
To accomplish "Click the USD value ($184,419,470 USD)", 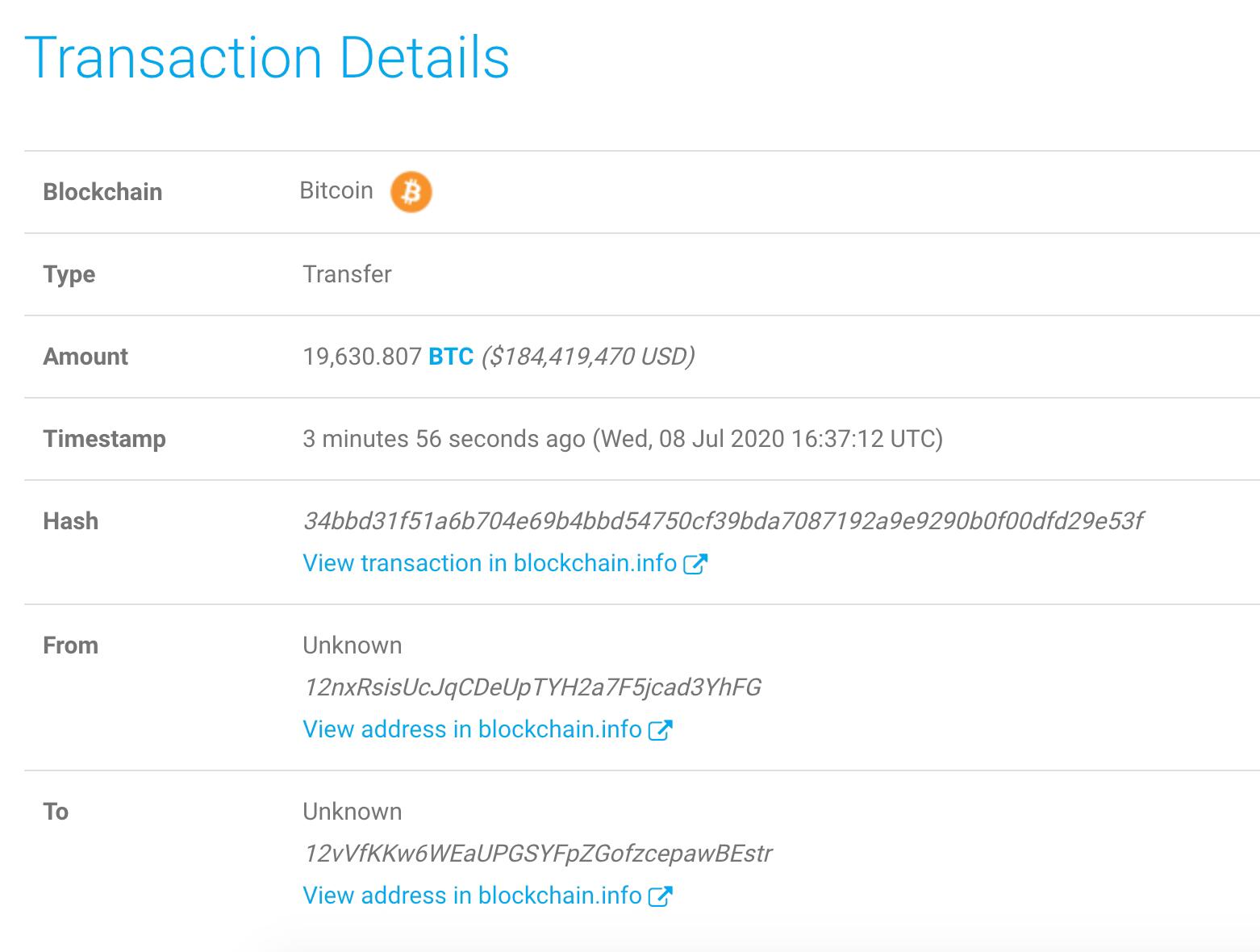I will point(588,356).
